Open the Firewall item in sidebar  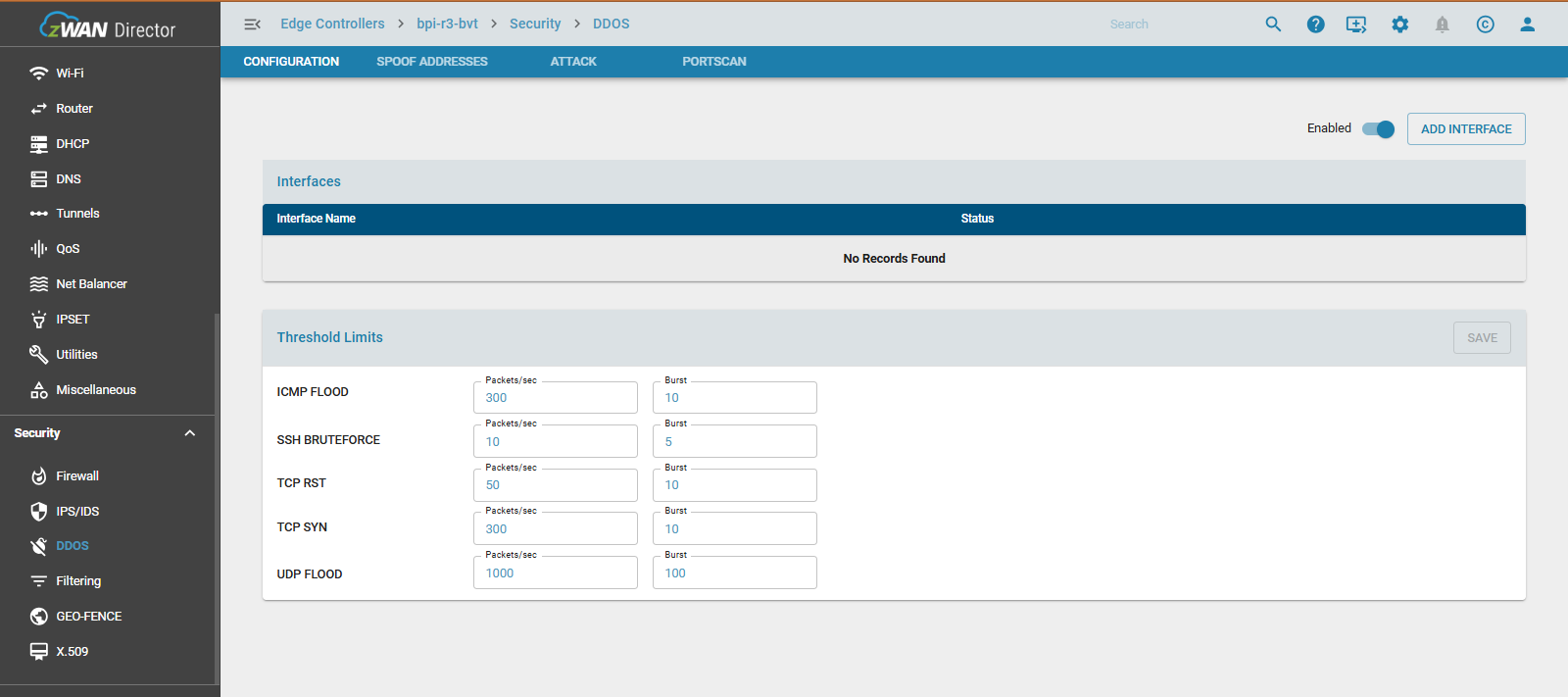77,476
